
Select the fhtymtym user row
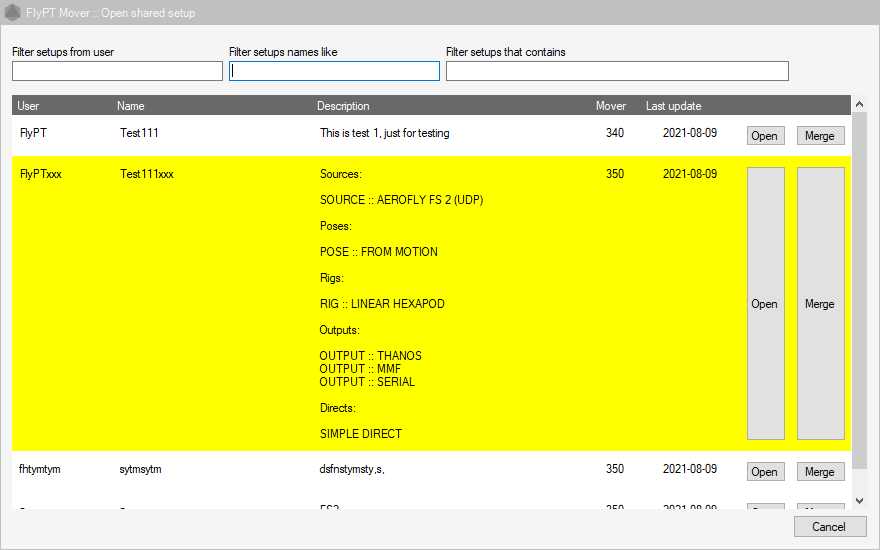pyautogui.click(x=40, y=469)
